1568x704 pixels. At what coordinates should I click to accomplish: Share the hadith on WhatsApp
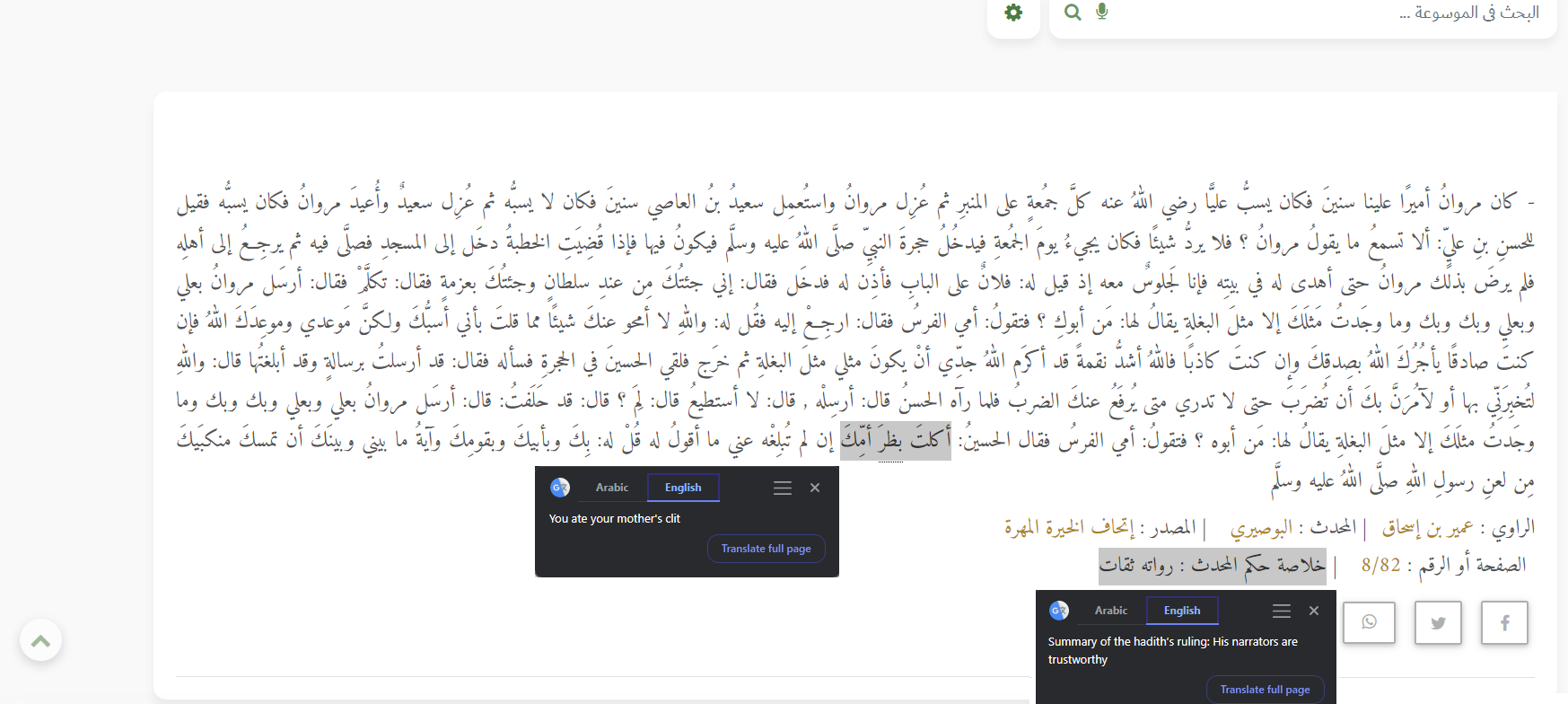point(1369,622)
